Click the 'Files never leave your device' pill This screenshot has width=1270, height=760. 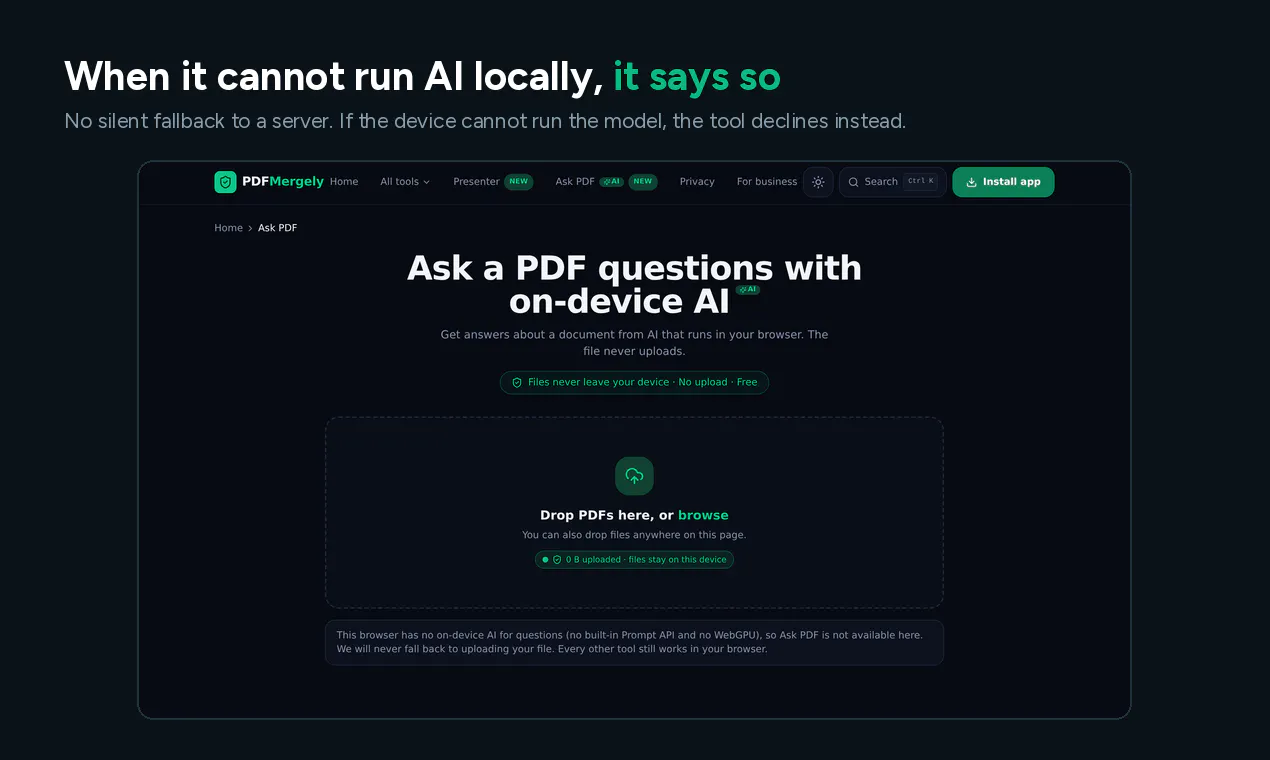click(634, 382)
